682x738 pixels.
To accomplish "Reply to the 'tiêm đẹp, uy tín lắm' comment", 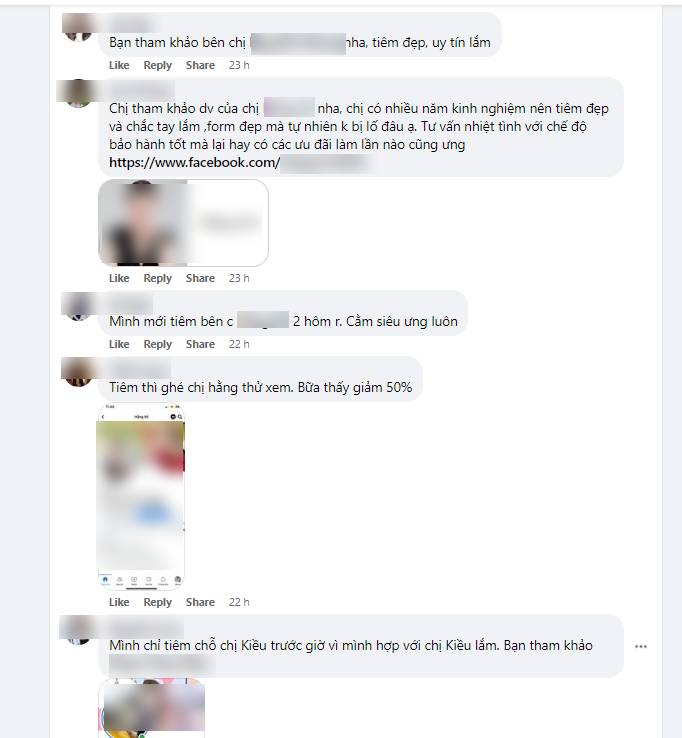I will coord(157,65).
